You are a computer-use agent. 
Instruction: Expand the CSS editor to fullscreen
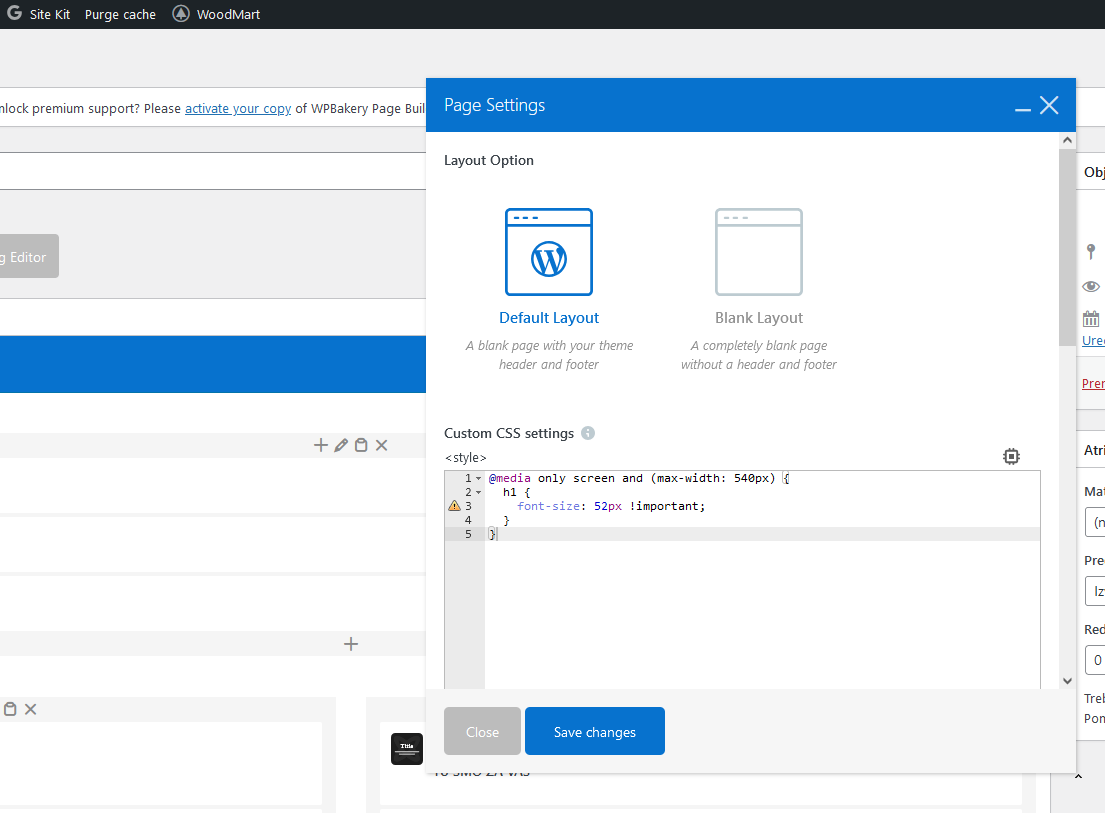[x=1011, y=457]
